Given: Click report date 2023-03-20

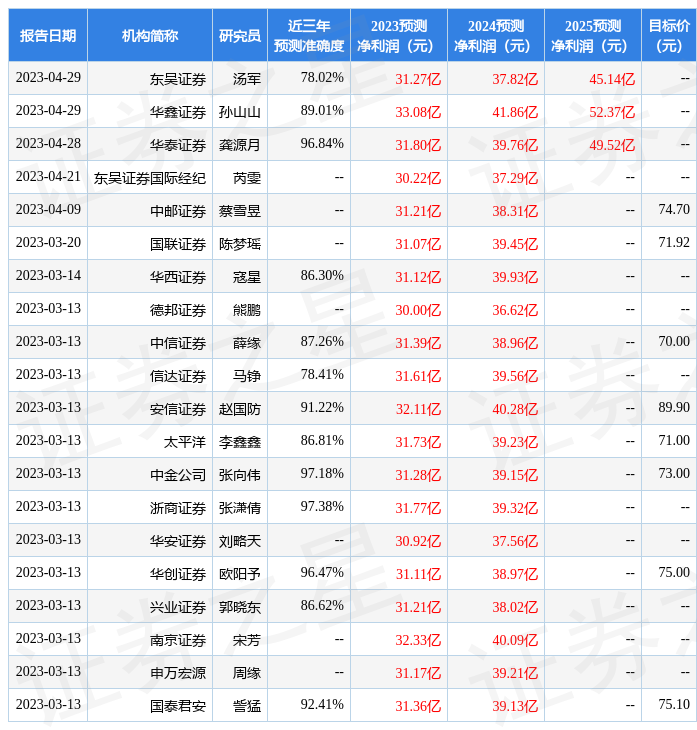Looking at the screenshot, I should click(48, 243).
